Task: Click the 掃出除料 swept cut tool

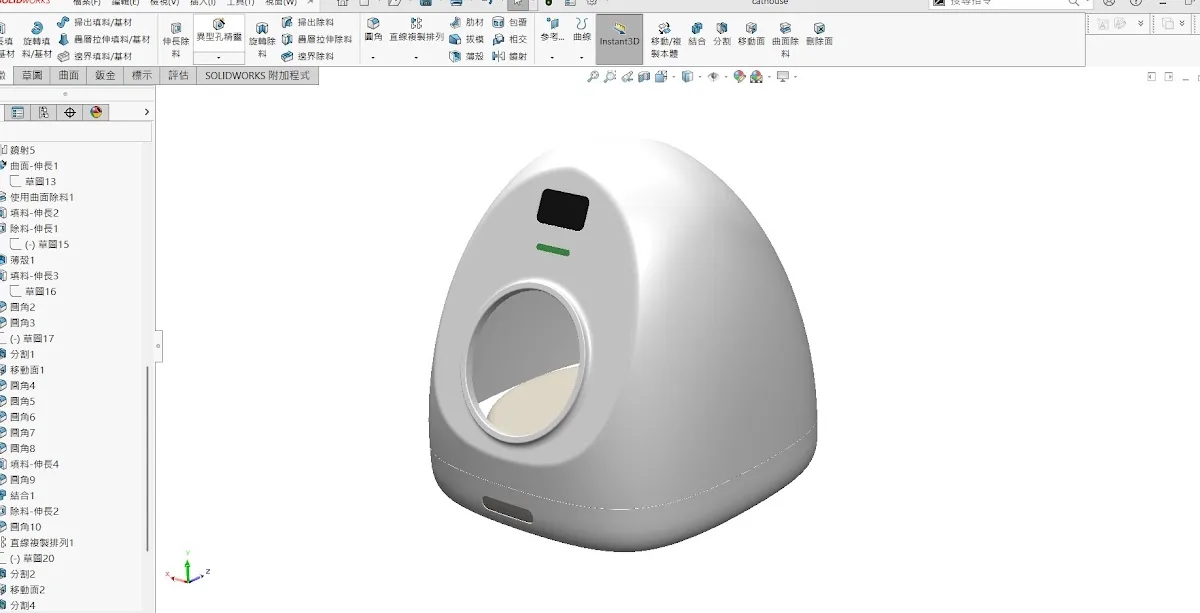Action: [307, 22]
